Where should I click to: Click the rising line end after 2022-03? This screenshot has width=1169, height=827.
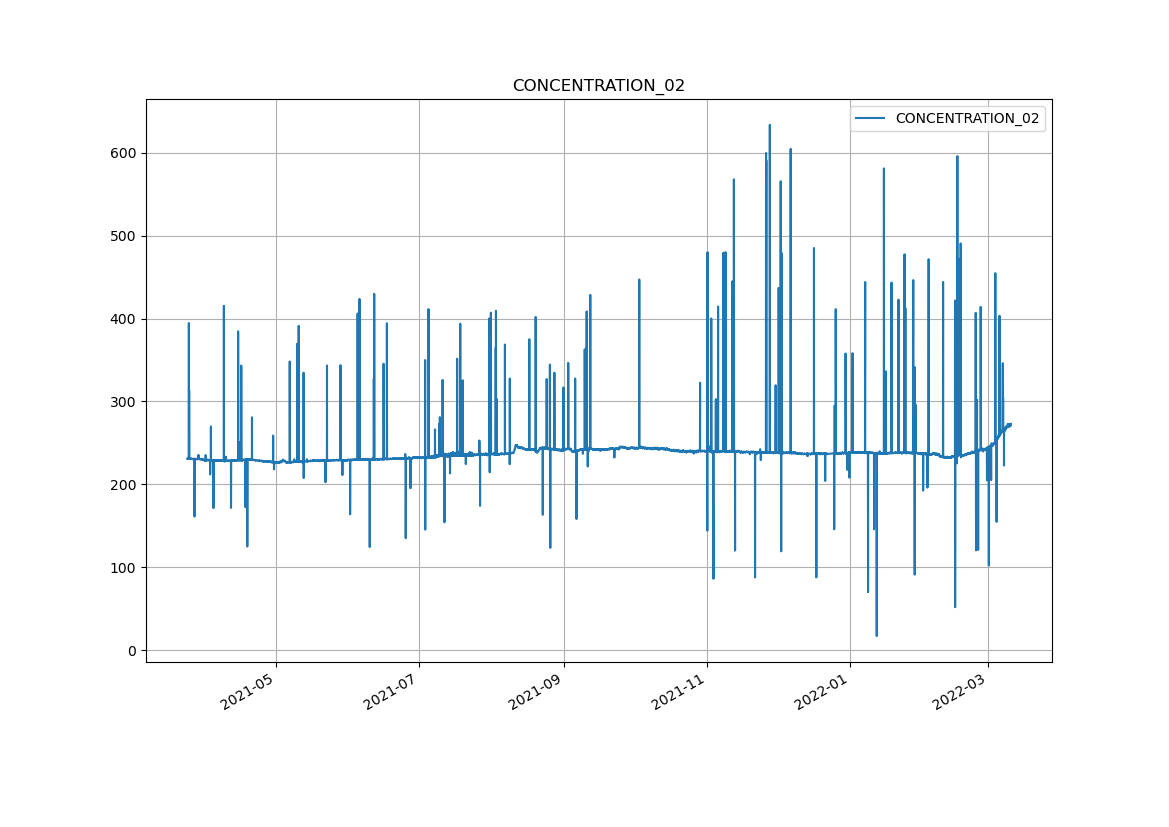[x=1010, y=424]
